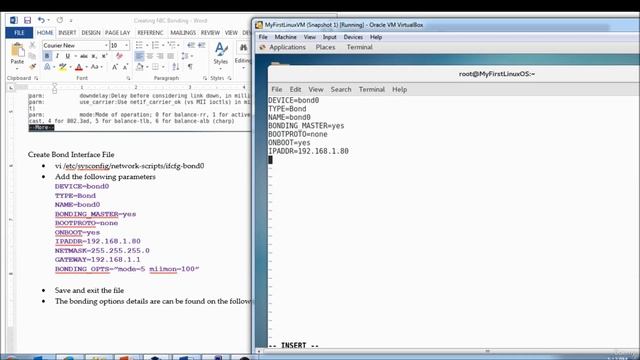Image resolution: width=640 pixels, height=360 pixels.
Task: Click the Grow Font icon
Action: pos(115,67)
